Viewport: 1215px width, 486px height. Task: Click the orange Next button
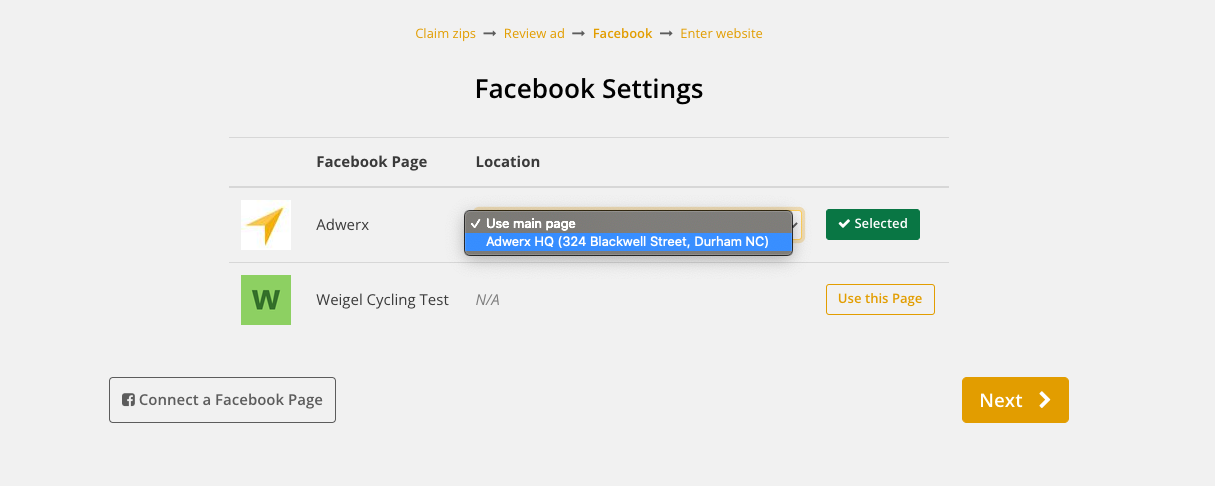click(1015, 400)
